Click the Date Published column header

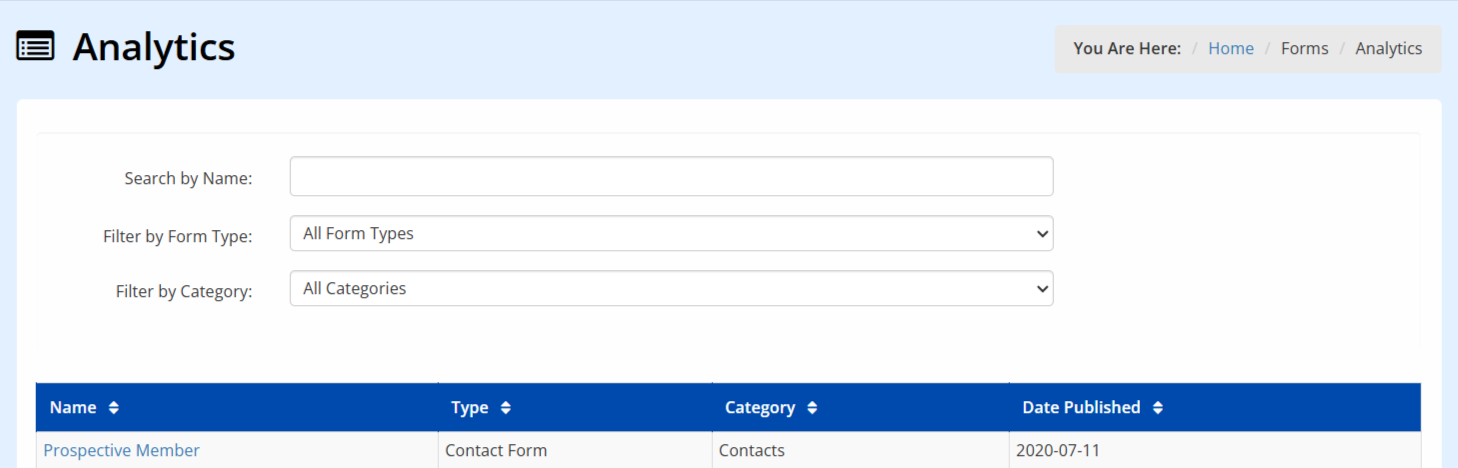coord(1081,408)
